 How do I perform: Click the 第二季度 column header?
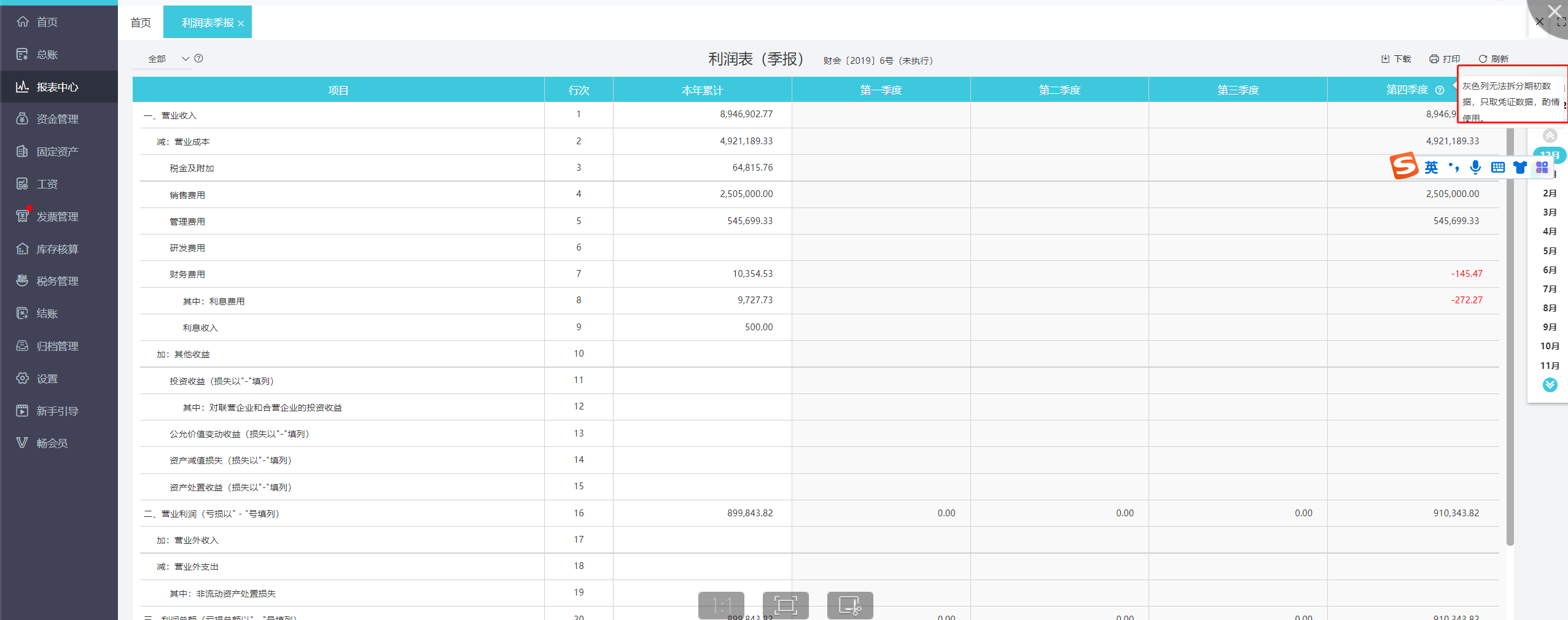click(x=1059, y=90)
